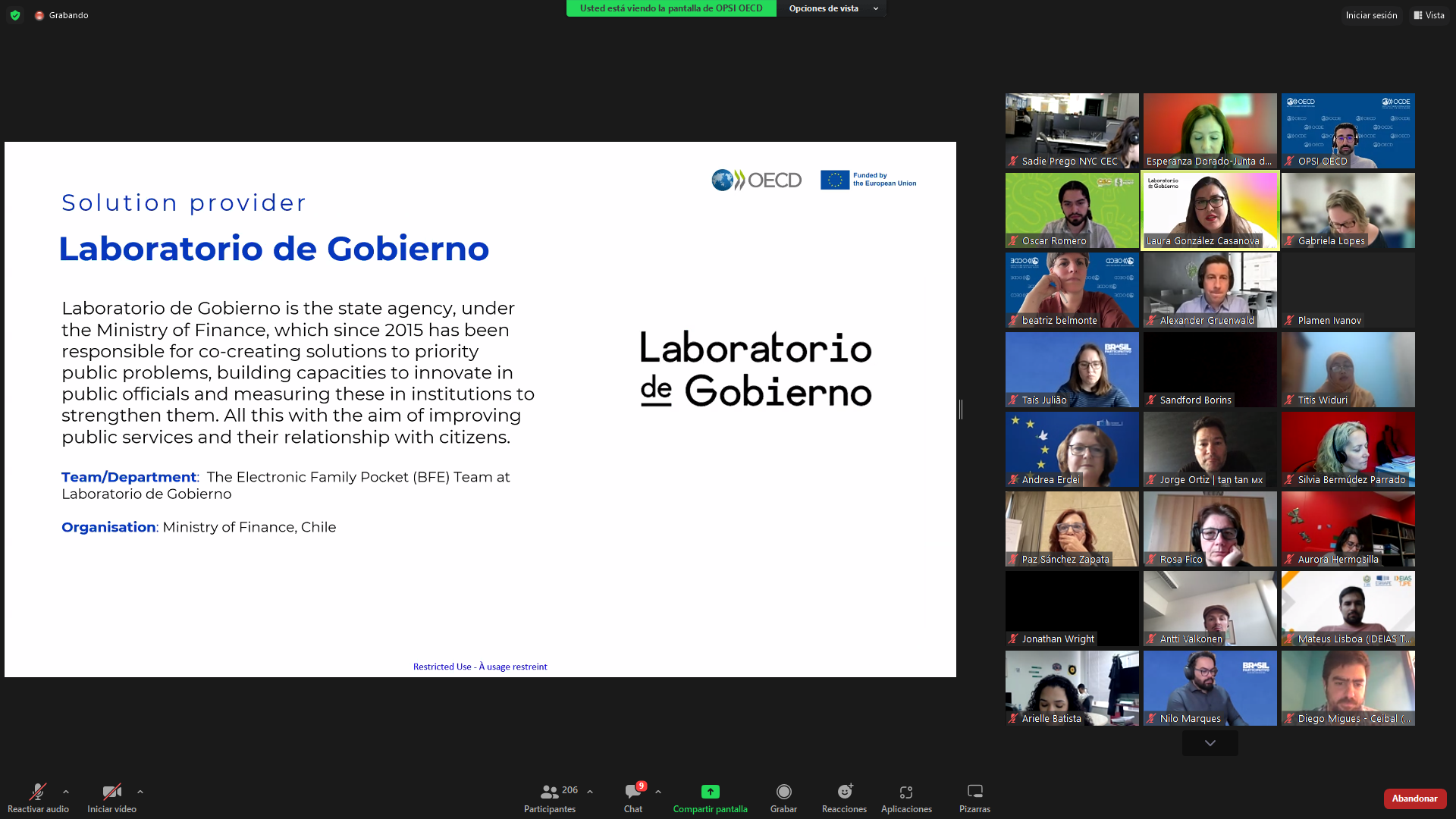Viewport: 1456px width, 819px height.
Task: Select Titis Widuri video tile
Action: click(1348, 369)
